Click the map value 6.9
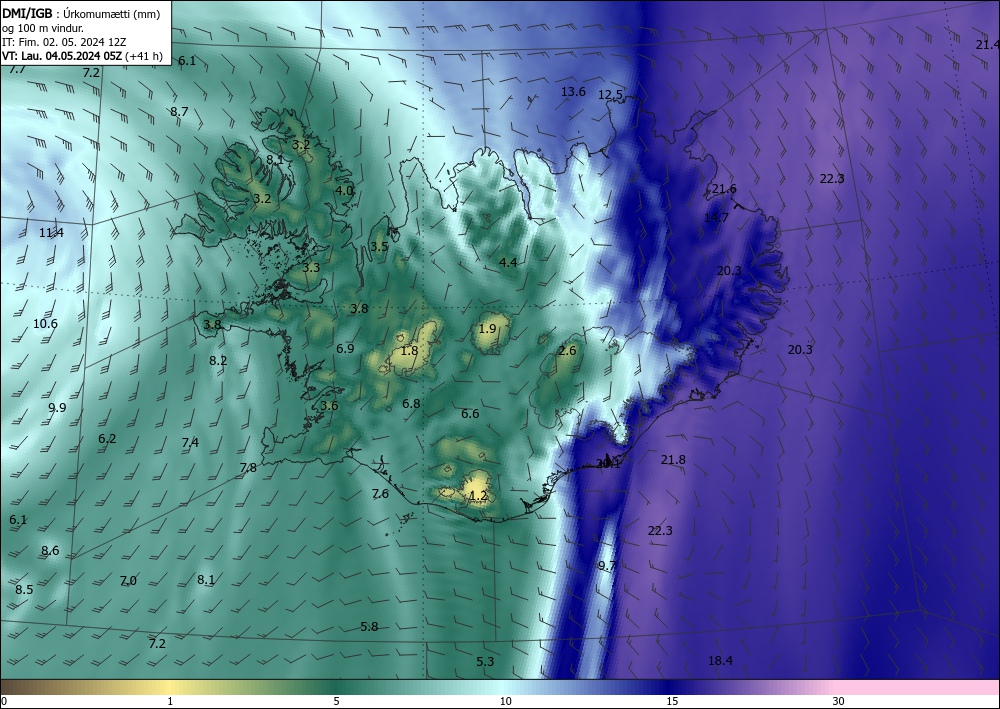The image size is (1000, 709). tap(345, 349)
